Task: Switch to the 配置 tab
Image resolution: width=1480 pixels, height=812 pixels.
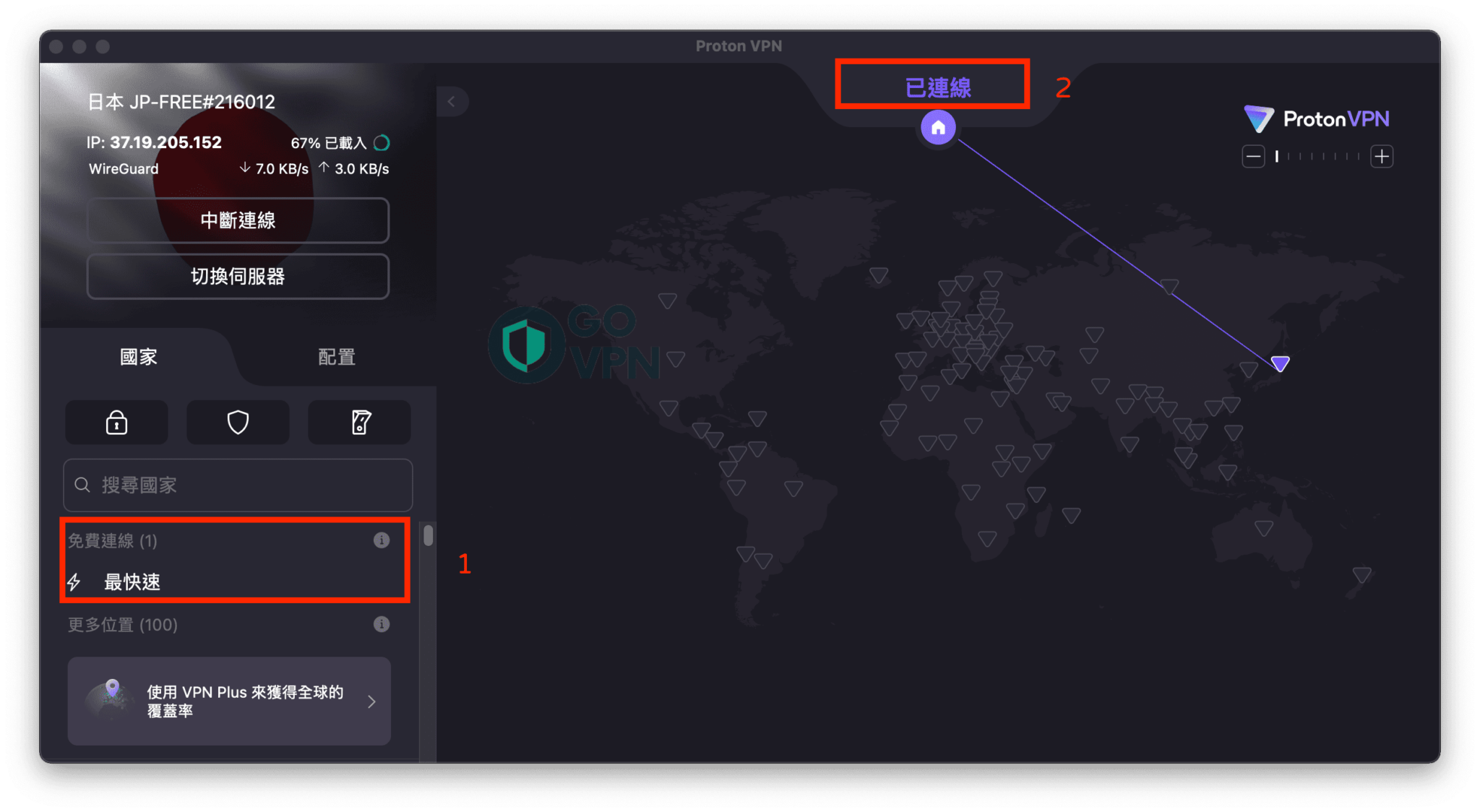Action: [x=337, y=357]
